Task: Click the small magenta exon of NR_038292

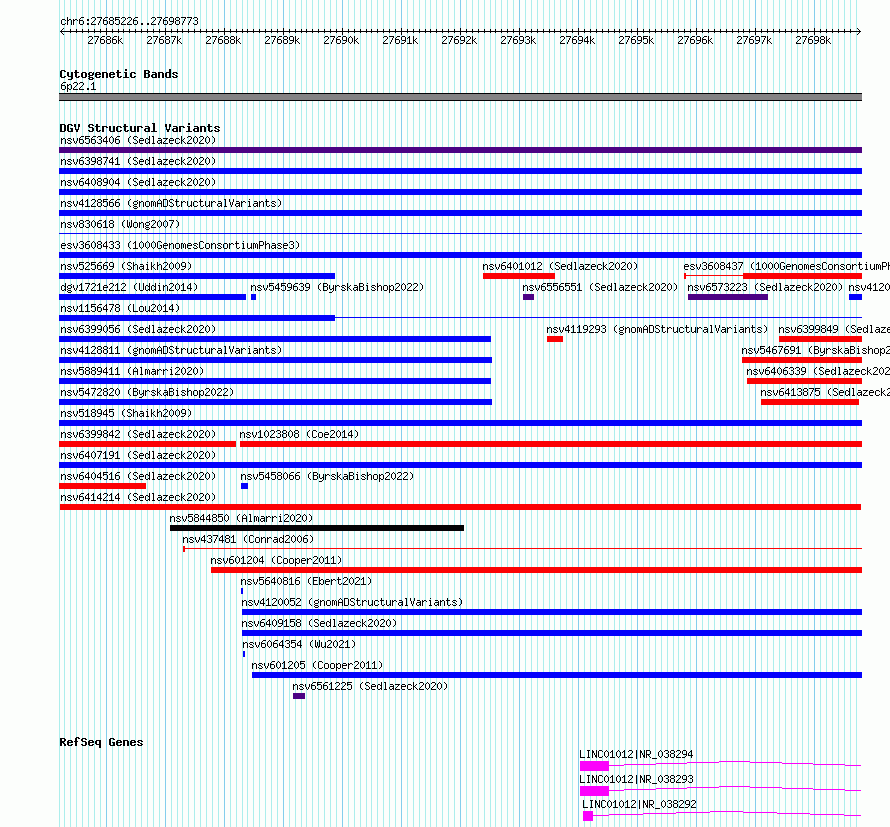Action: [x=588, y=816]
